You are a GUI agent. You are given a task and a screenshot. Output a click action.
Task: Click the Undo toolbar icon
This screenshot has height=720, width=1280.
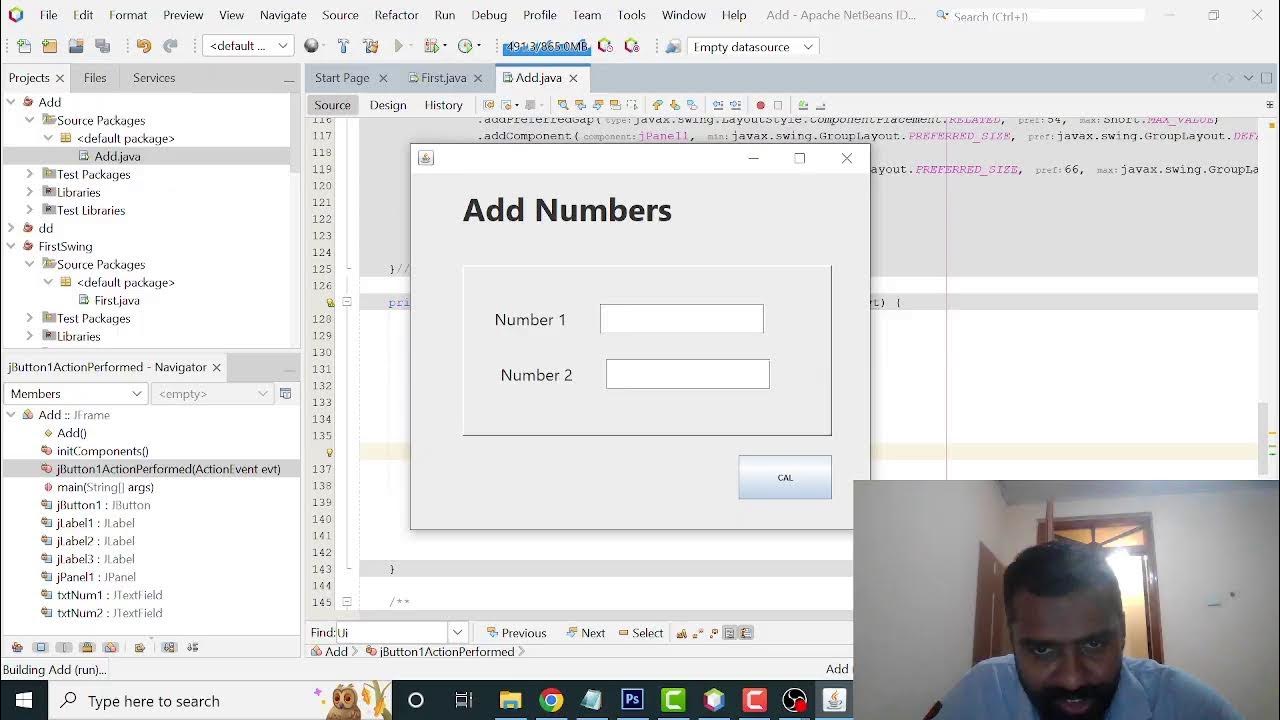coord(143,46)
